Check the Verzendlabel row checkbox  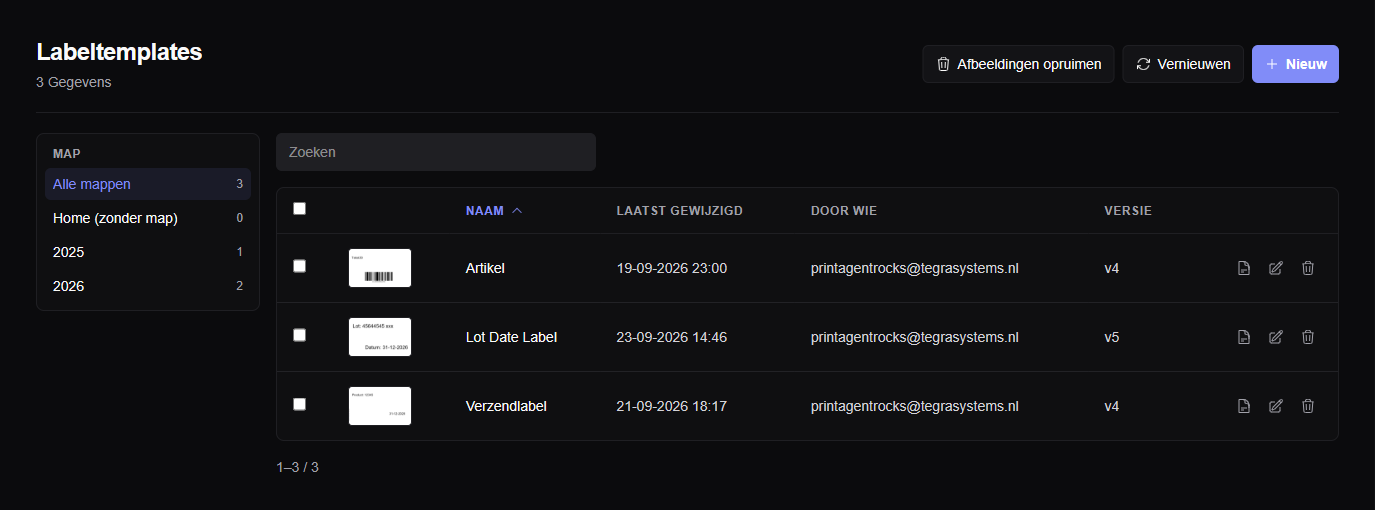(299, 404)
